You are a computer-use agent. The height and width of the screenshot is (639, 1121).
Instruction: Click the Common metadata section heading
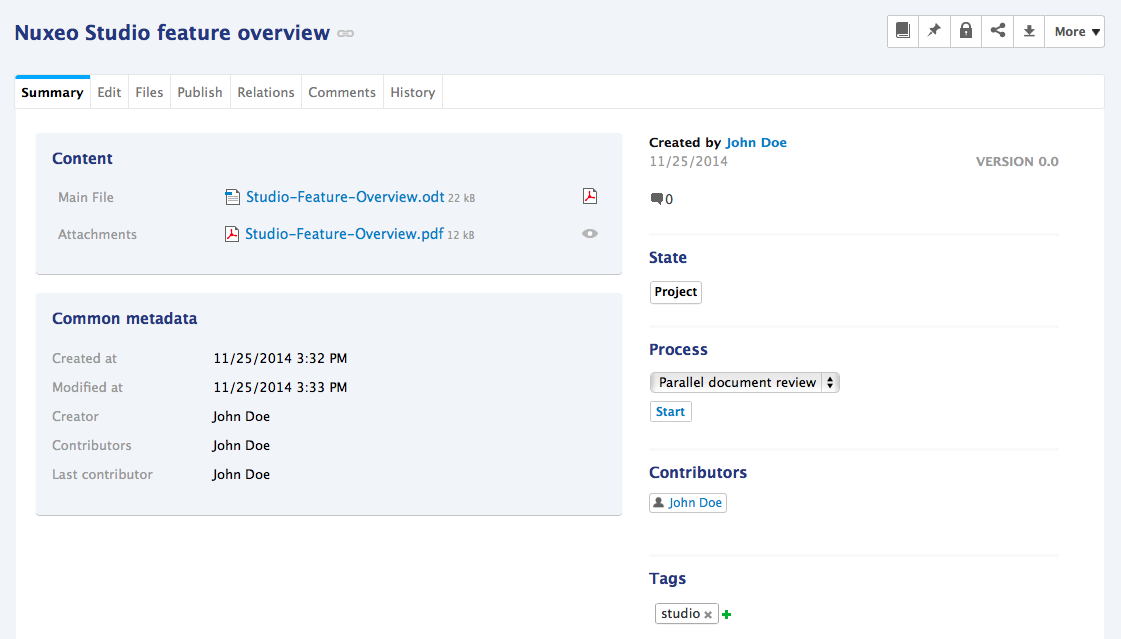click(124, 319)
